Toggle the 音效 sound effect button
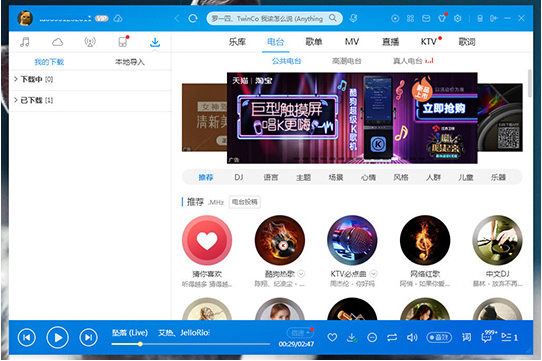 tap(439, 337)
